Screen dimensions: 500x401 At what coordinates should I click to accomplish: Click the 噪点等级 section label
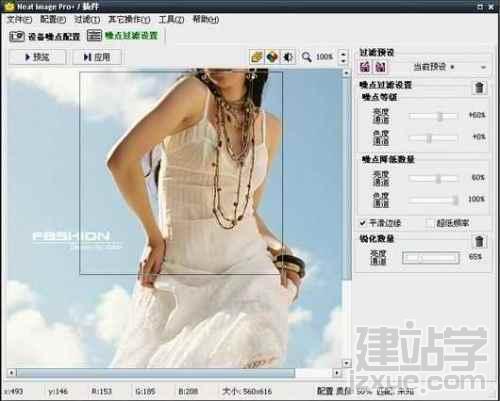[380, 97]
